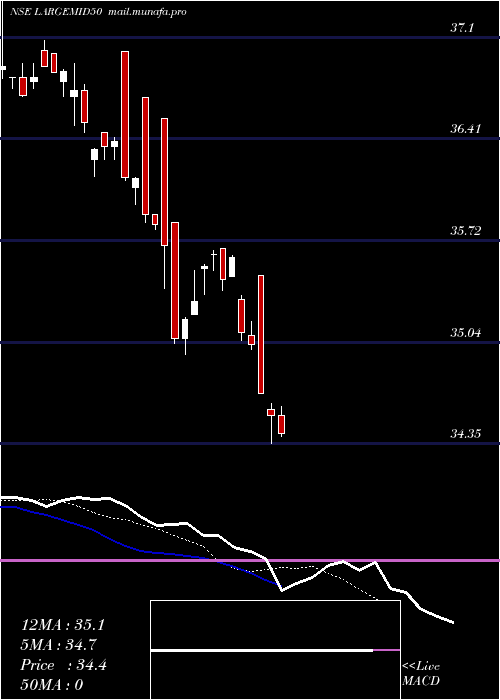Screen dimensions: 500x700
Task: Click the <<Live MACD label
Action: [421, 673]
